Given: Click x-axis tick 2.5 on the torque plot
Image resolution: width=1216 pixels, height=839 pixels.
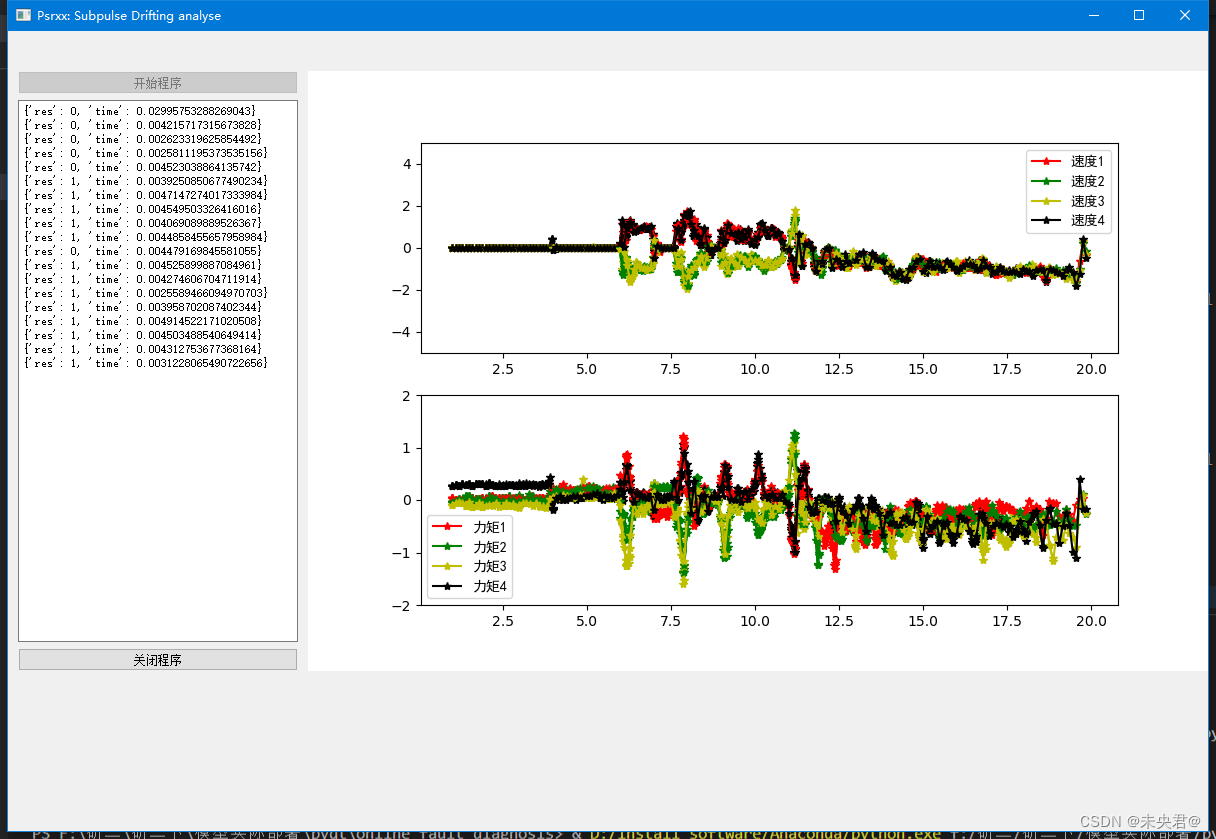Looking at the screenshot, I should (503, 621).
